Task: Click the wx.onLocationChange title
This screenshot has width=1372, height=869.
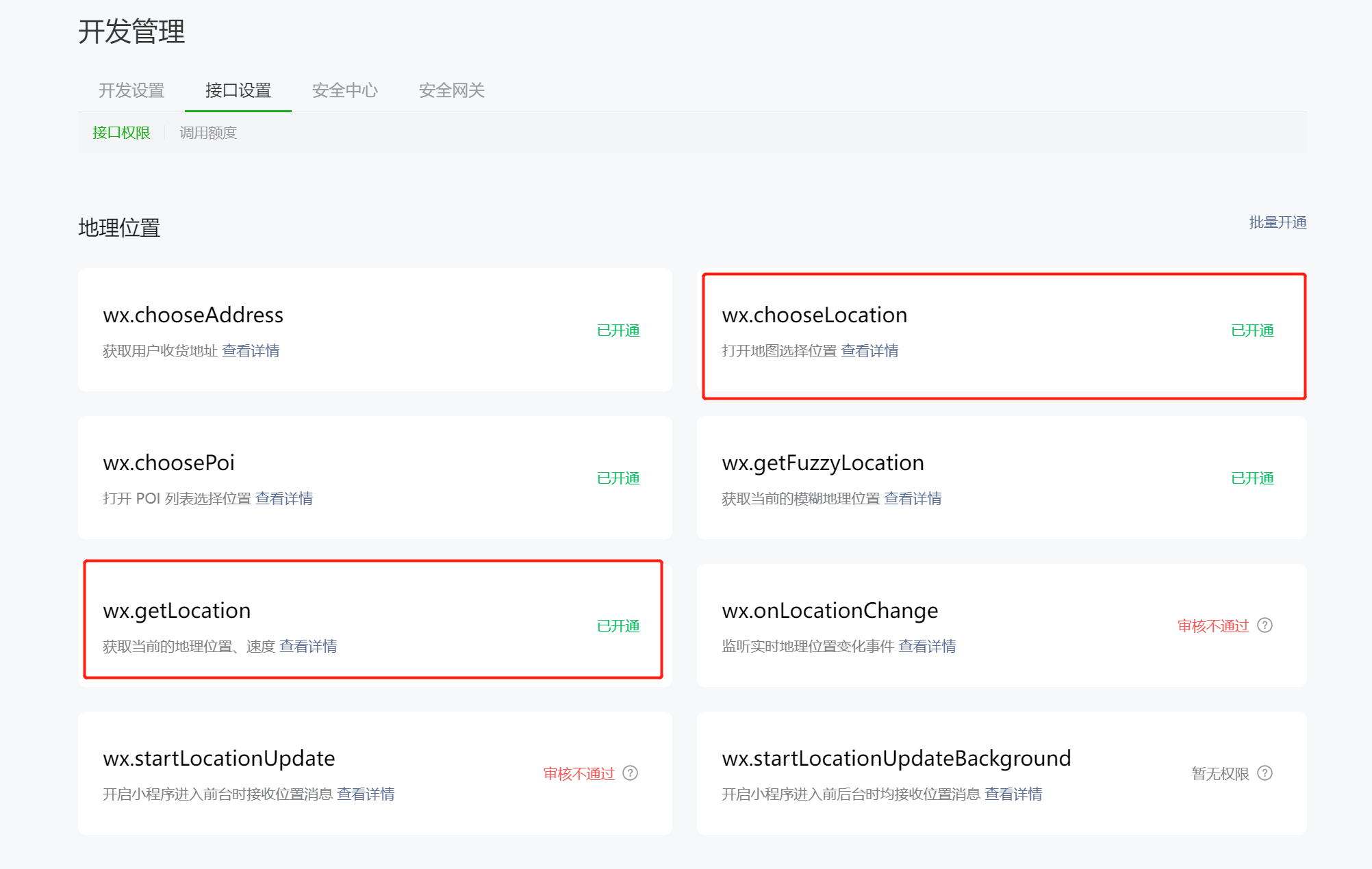Action: (830, 612)
